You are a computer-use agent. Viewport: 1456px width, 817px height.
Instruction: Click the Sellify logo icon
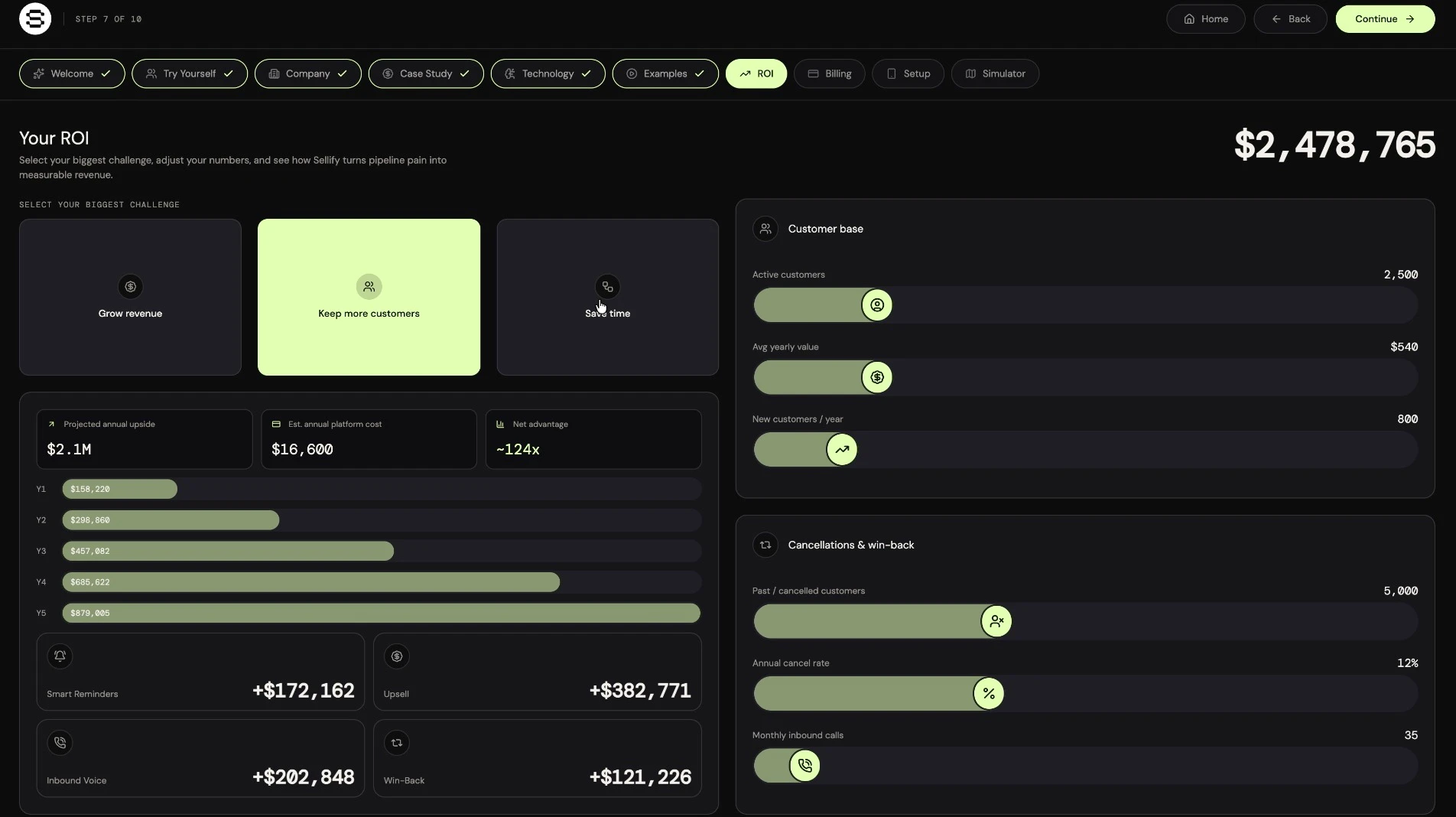click(35, 19)
